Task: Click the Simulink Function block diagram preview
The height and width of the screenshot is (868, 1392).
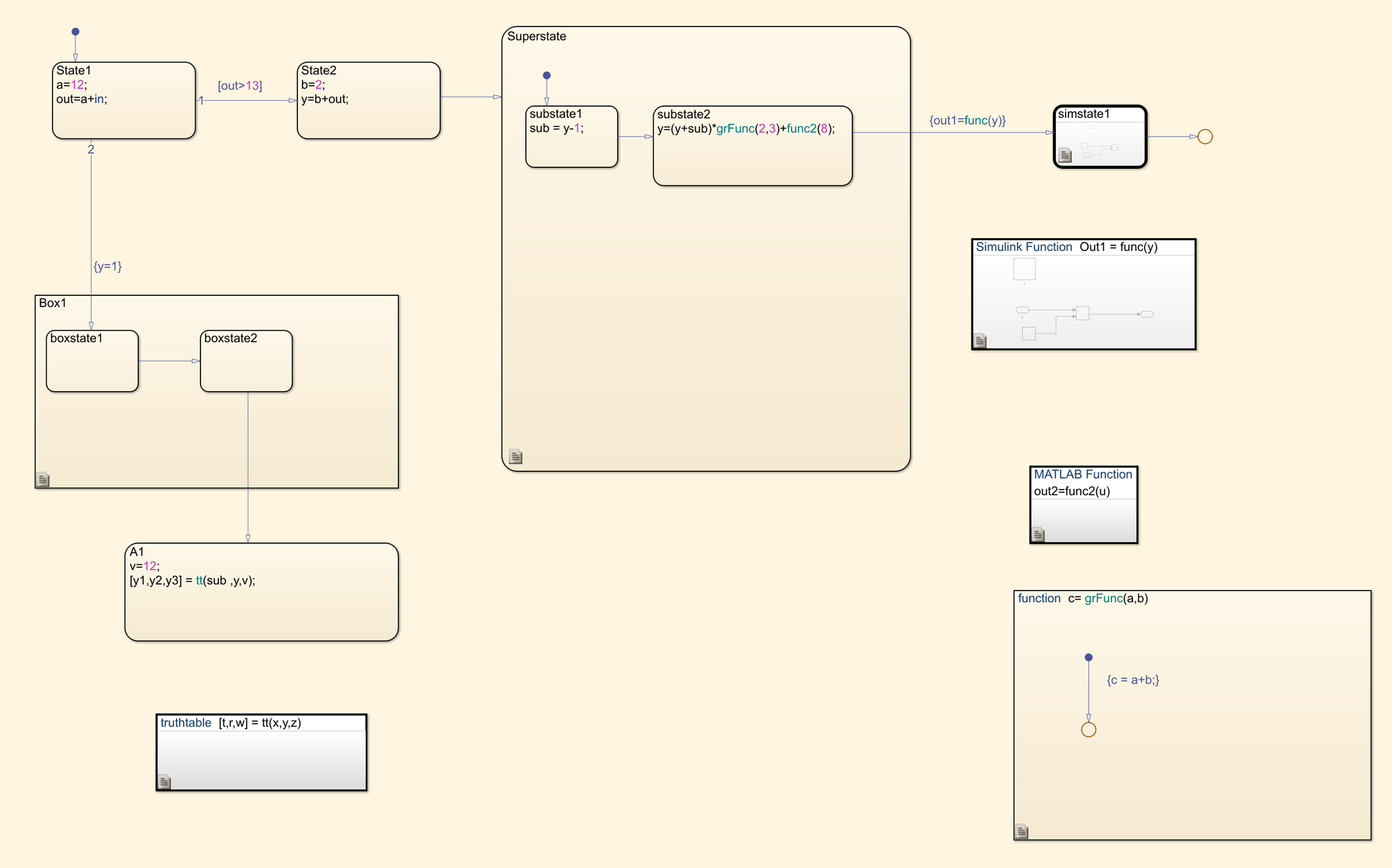Action: (1084, 301)
